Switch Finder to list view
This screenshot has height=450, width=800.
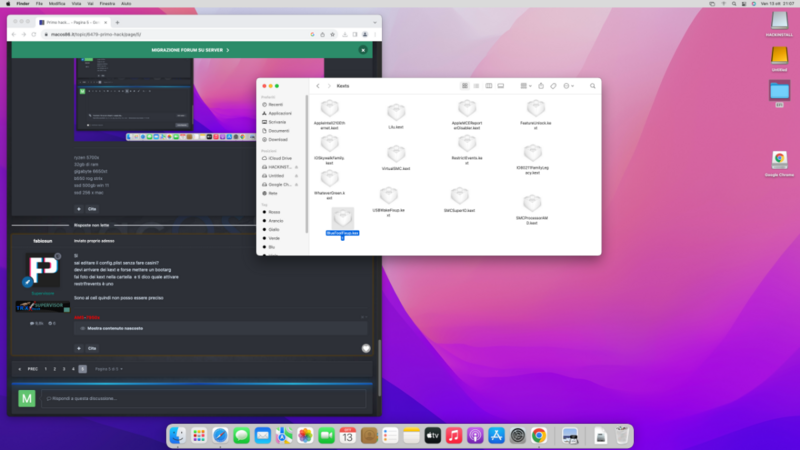click(478, 86)
